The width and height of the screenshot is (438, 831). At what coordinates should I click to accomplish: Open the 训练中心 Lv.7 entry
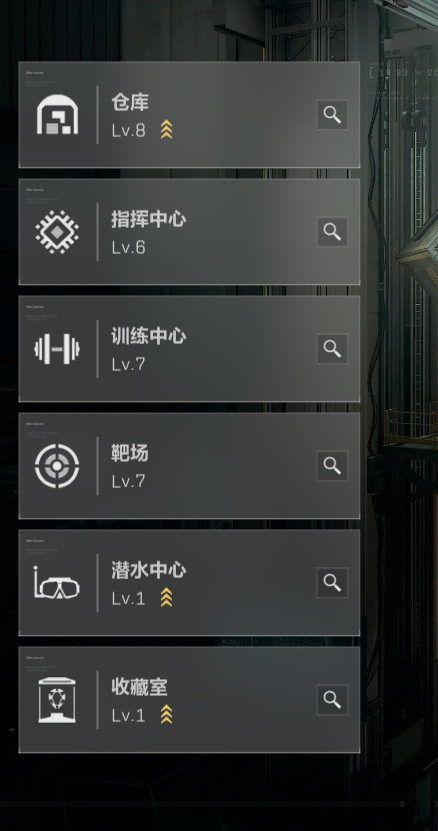click(189, 349)
